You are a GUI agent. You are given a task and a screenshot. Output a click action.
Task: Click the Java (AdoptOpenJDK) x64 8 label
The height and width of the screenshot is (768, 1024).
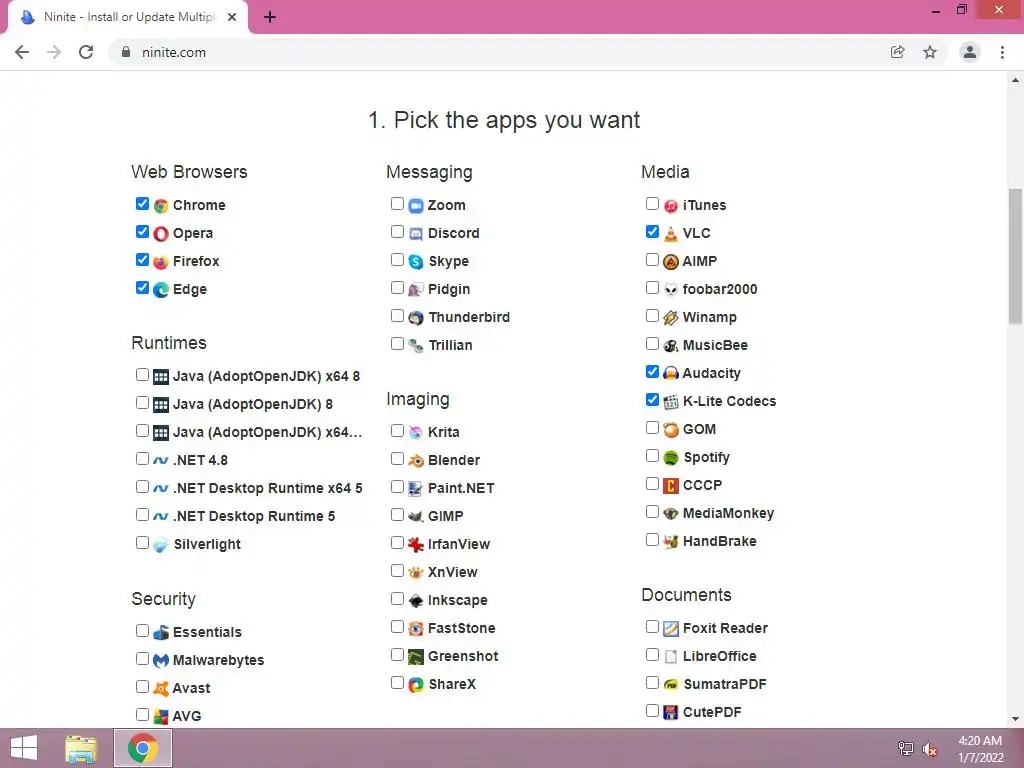(x=266, y=377)
